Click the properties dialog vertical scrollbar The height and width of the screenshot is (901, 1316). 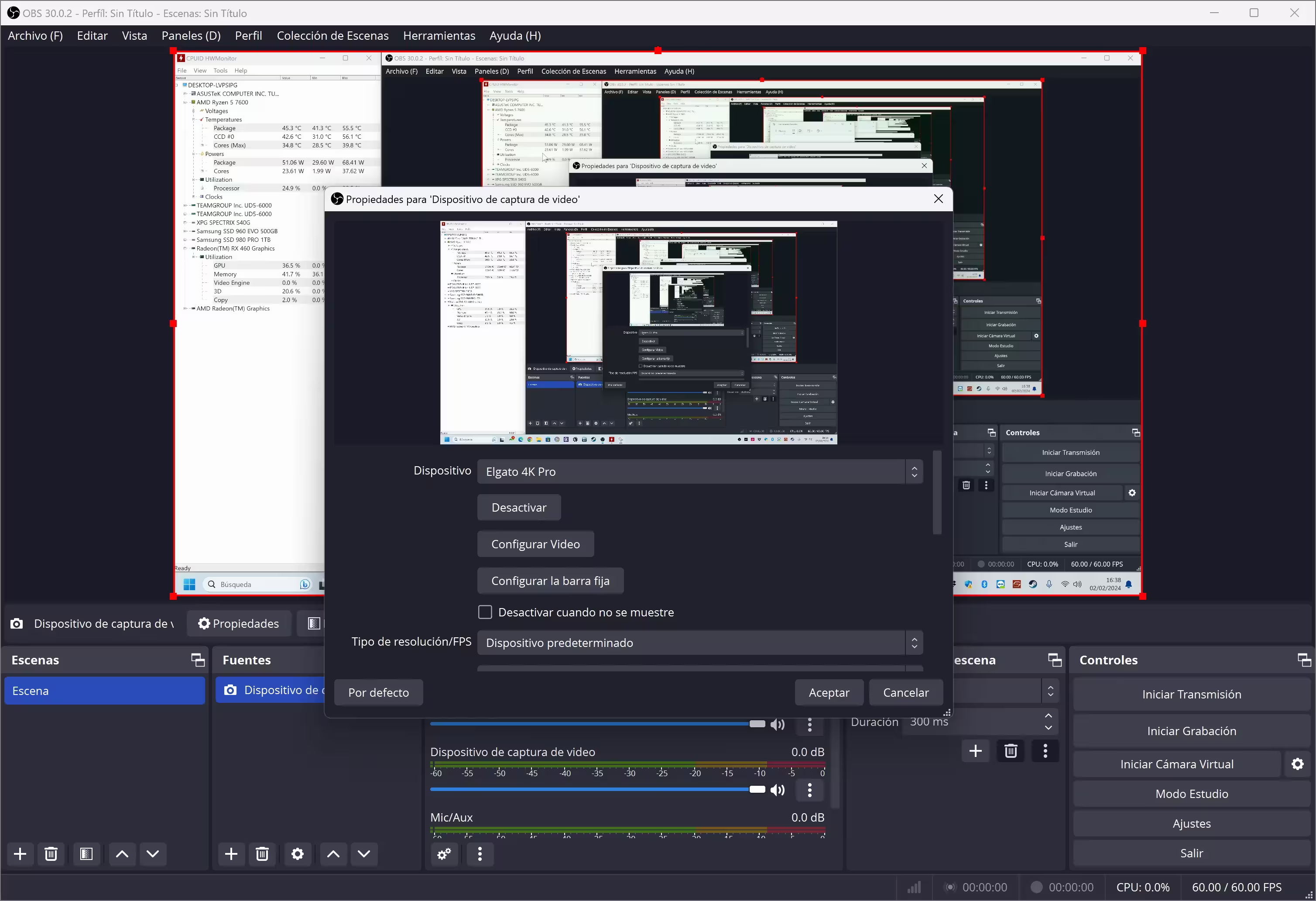[x=937, y=492]
